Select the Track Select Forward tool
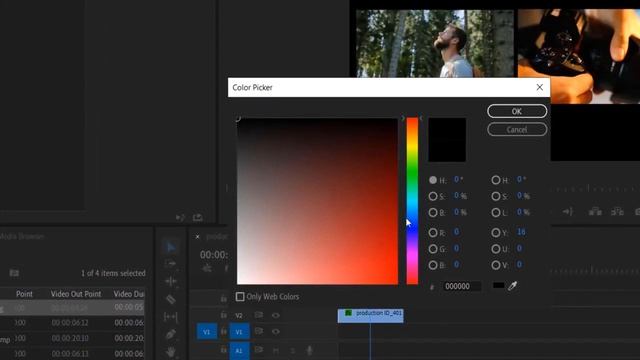The image size is (640, 360). (171, 264)
